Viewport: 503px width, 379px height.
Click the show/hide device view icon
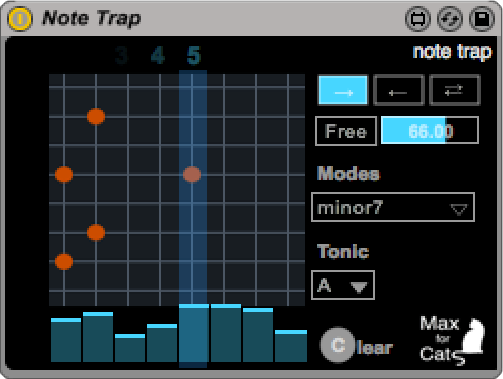418,19
